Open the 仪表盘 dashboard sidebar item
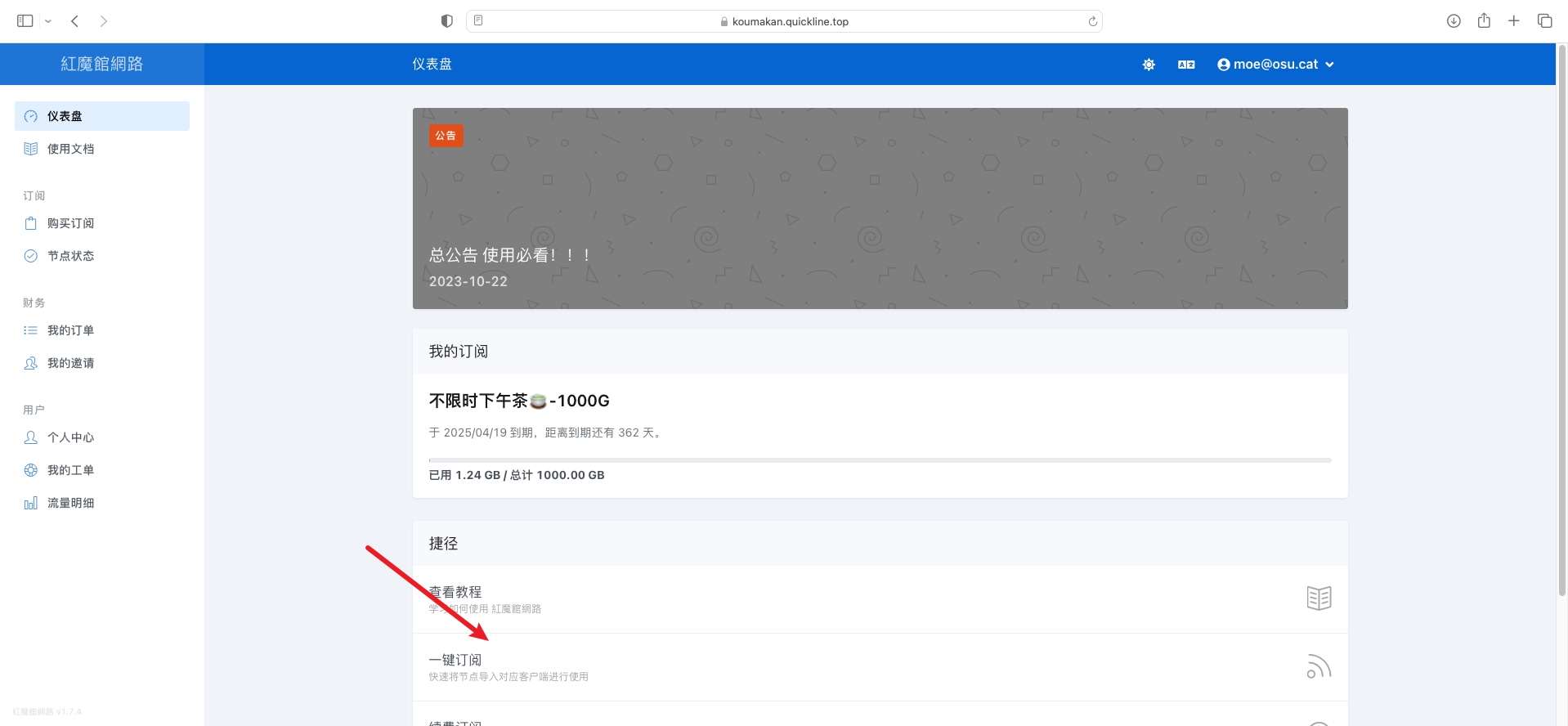 [x=102, y=116]
